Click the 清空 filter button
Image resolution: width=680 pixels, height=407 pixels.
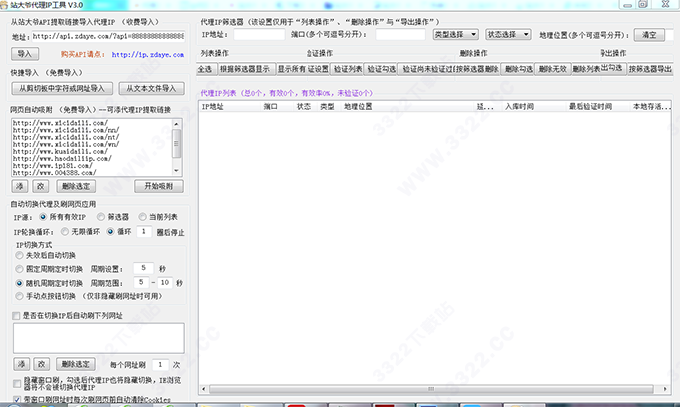pyautogui.click(x=649, y=35)
